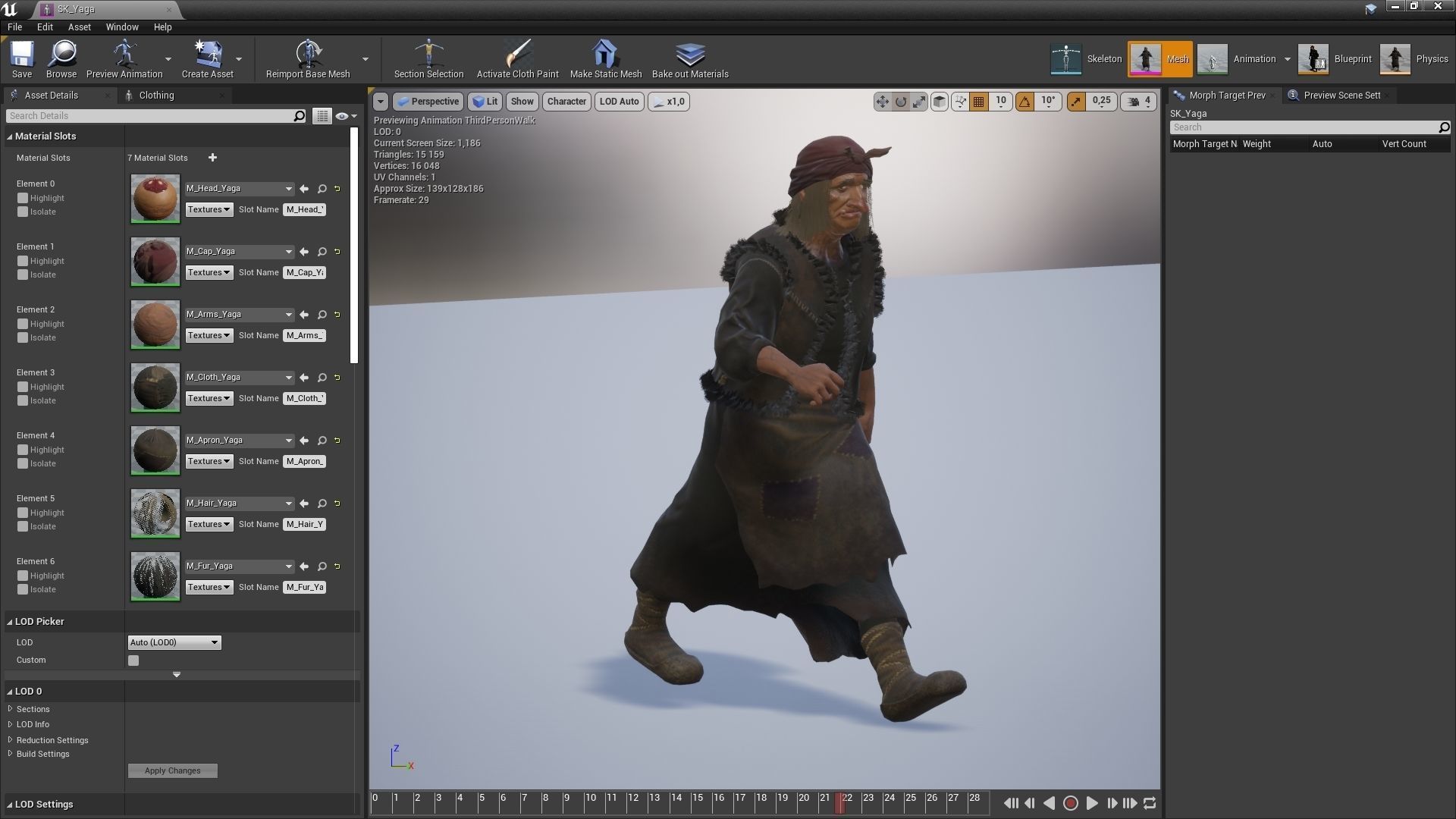Collapse the Material Slots section
The height and width of the screenshot is (819, 1456).
[10, 136]
